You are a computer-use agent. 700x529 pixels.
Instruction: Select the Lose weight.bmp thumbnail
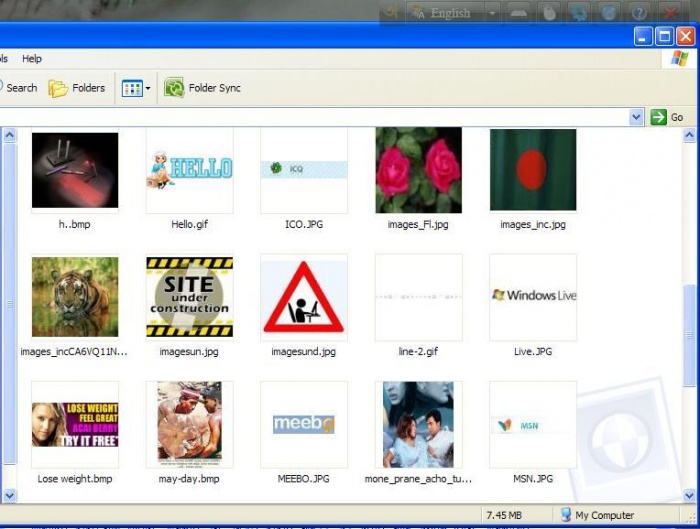click(75, 424)
